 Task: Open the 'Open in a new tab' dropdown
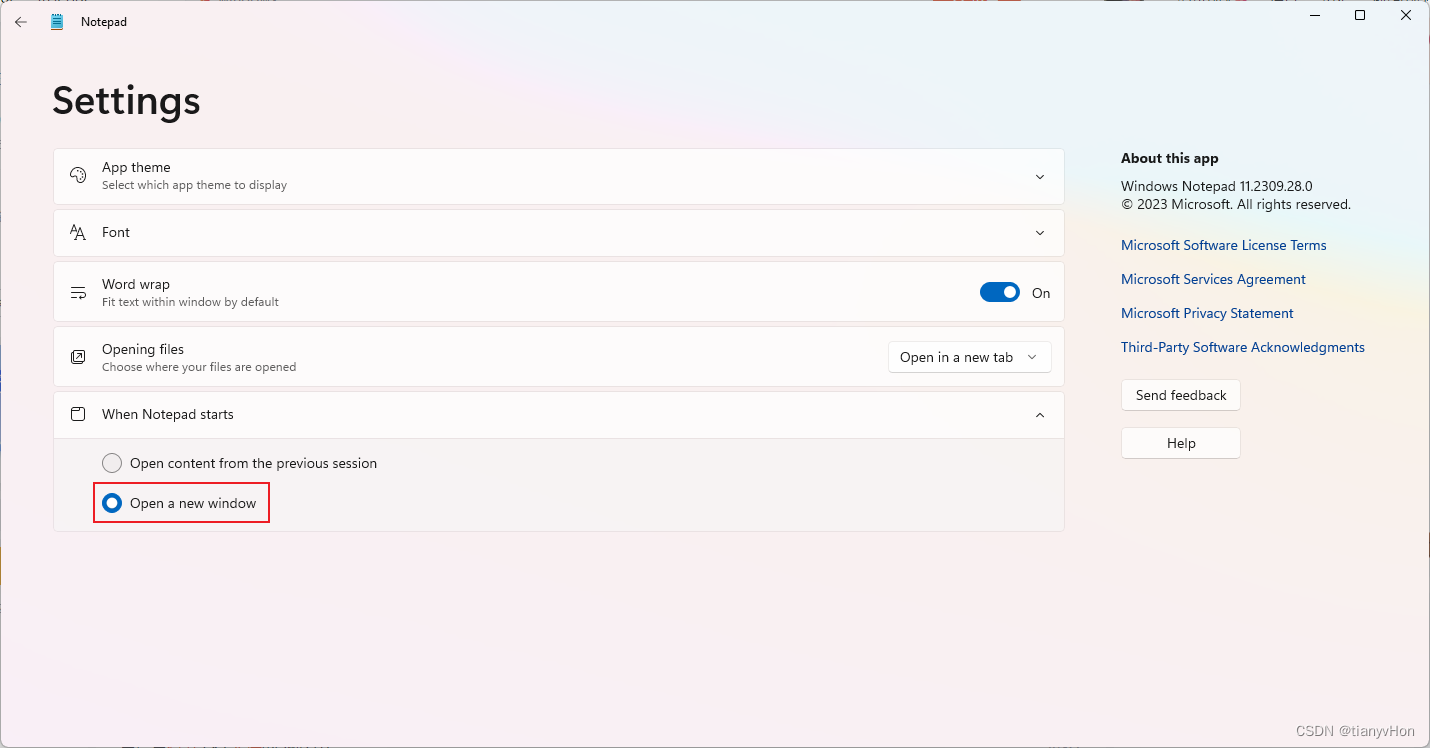point(970,357)
